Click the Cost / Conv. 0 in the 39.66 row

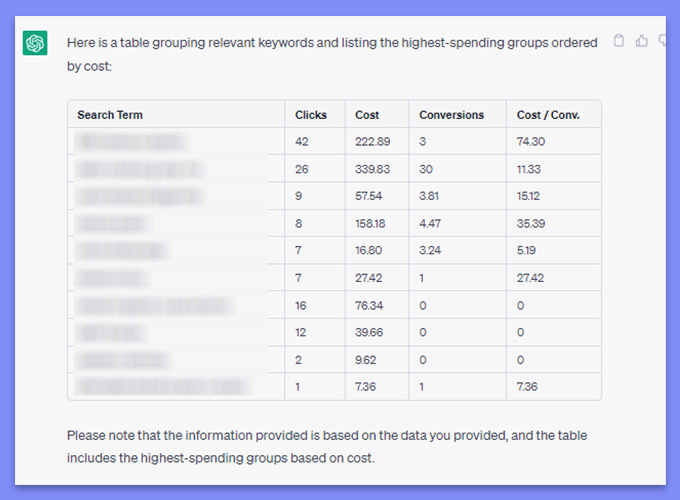pos(520,333)
